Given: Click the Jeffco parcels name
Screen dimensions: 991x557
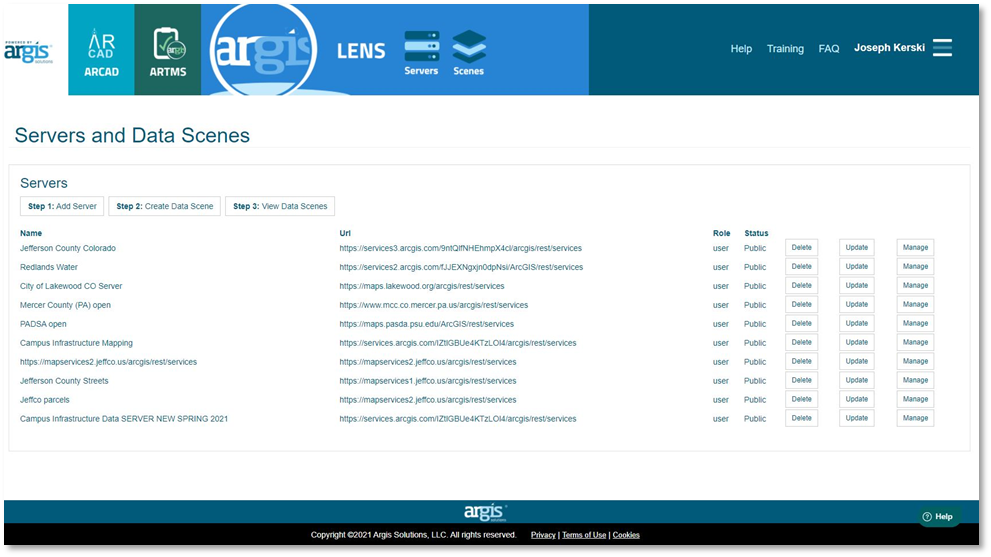Looking at the screenshot, I should coord(45,400).
